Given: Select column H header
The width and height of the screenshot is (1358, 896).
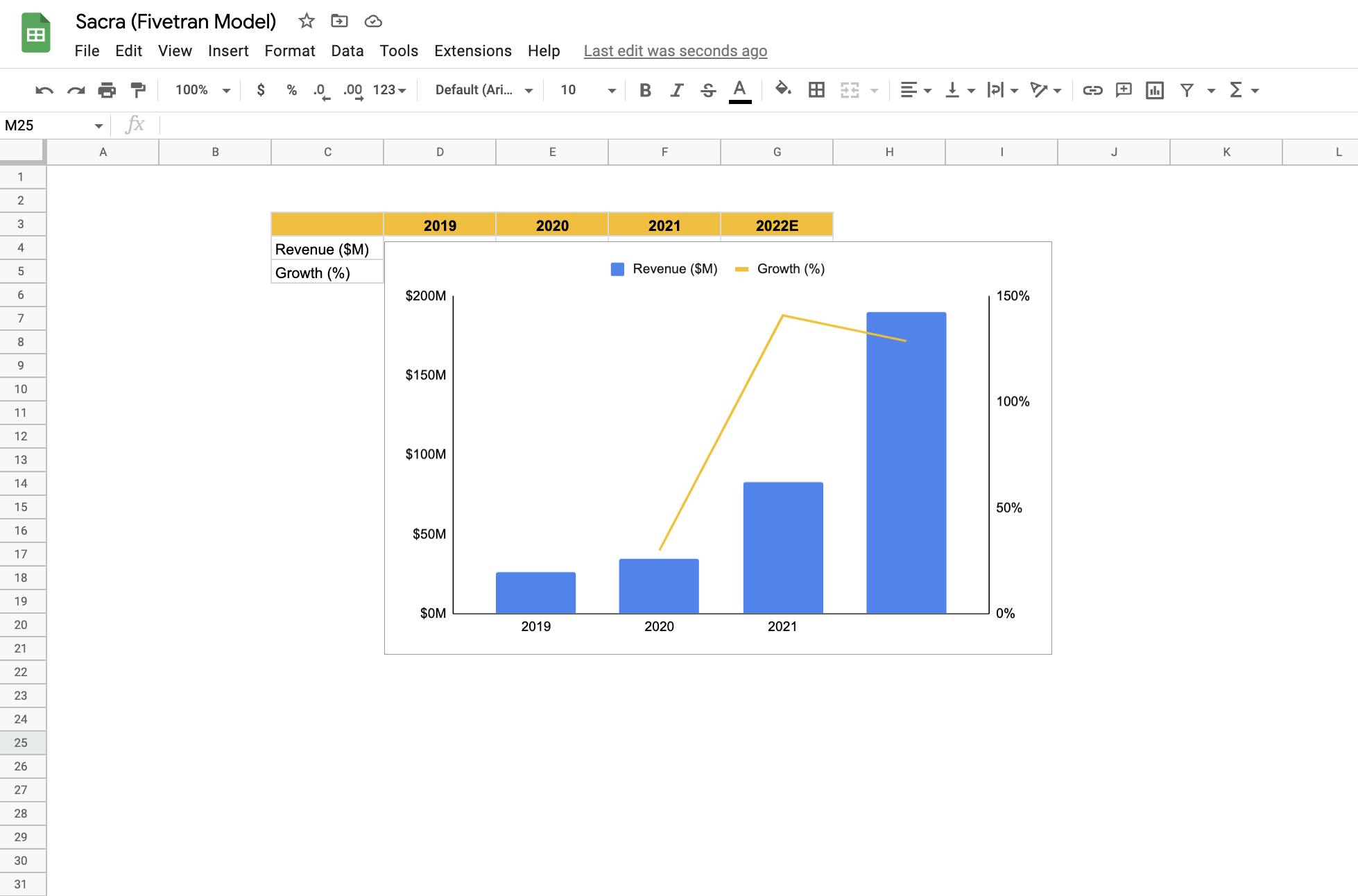Looking at the screenshot, I should pos(889,152).
